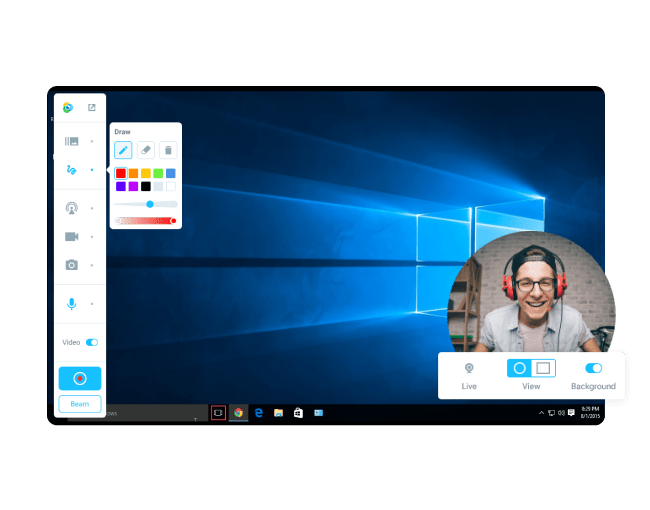
Task: Select the eraser tool
Action: pyautogui.click(x=146, y=150)
